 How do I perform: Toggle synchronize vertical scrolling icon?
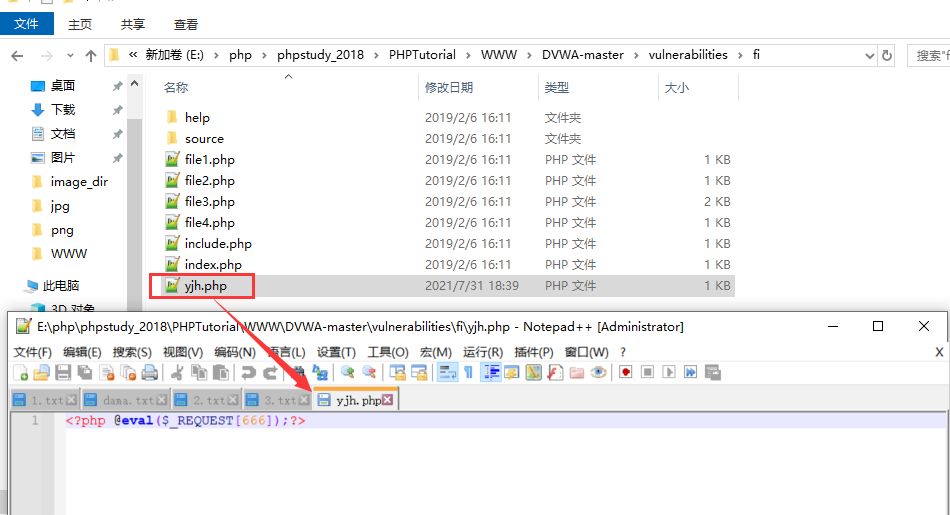tap(397, 373)
